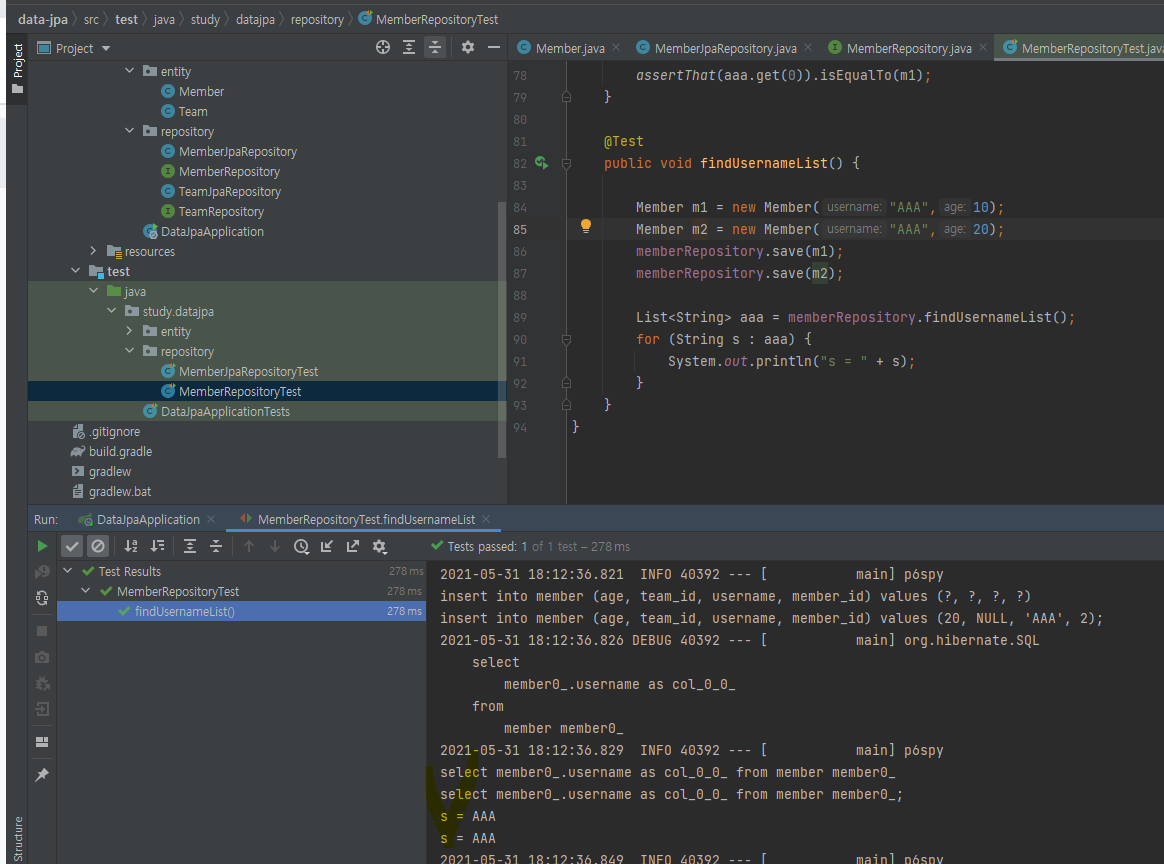Viewport: 1164px width, 864px height.
Task: Click the Collapse All icon in Project panel
Action: [435, 48]
